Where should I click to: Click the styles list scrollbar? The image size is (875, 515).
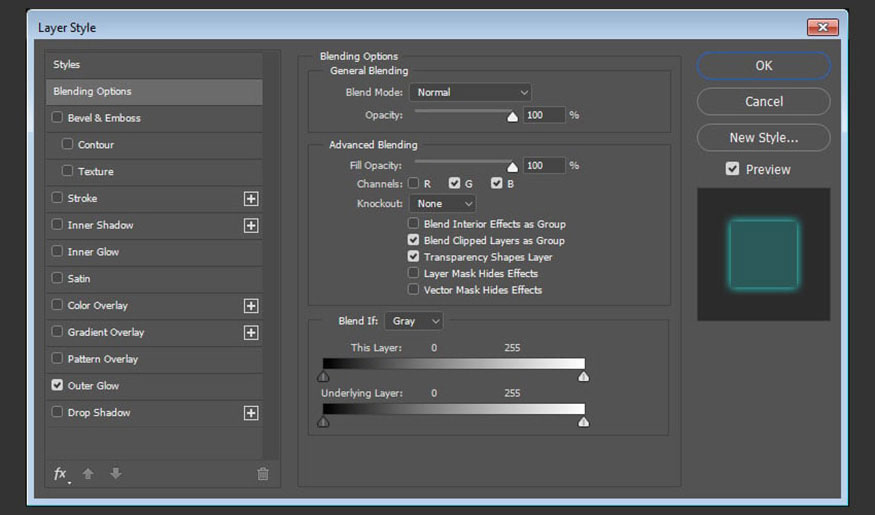pyautogui.click(x=272, y=255)
